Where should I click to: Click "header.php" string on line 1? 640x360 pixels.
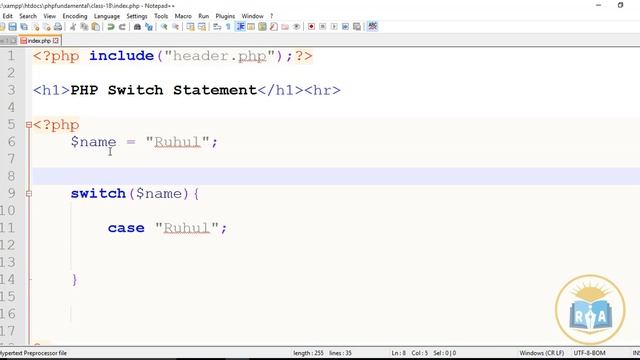pyautogui.click(x=220, y=56)
